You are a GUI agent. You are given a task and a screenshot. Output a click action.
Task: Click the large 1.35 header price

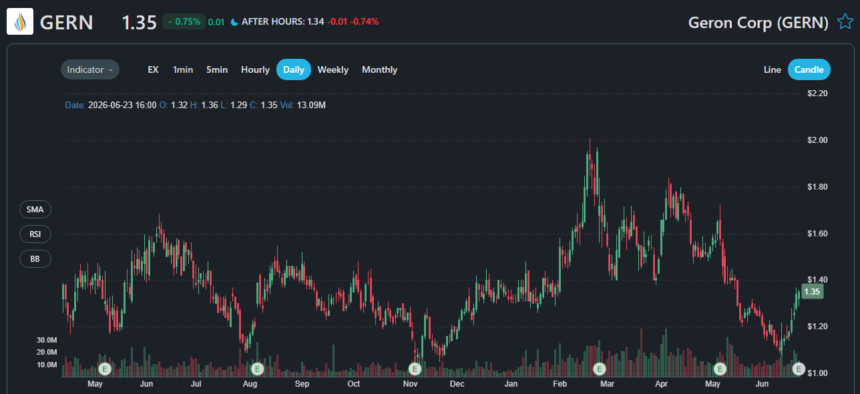click(139, 22)
